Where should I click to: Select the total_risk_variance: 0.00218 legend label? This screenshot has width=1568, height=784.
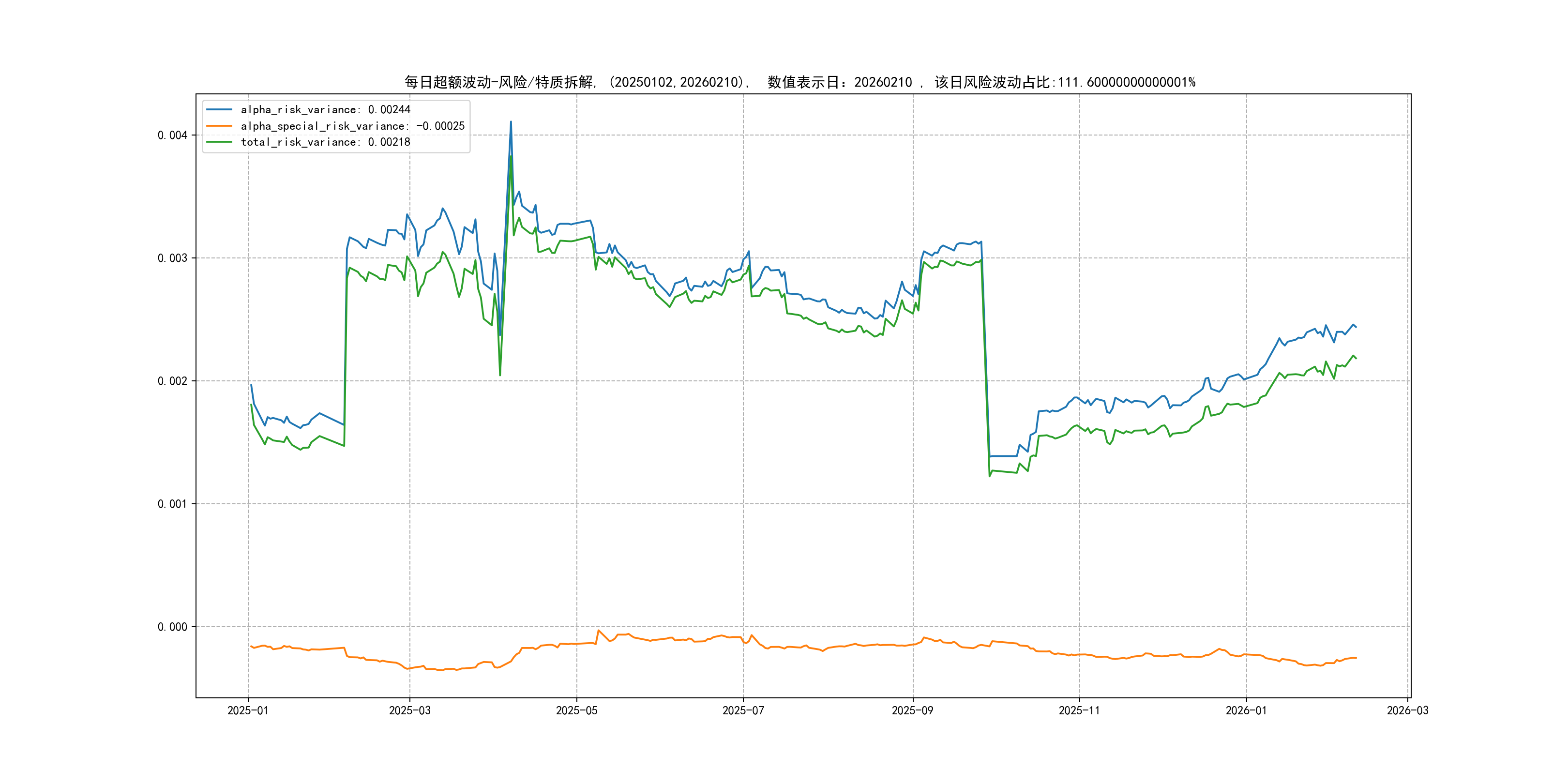coord(325,142)
